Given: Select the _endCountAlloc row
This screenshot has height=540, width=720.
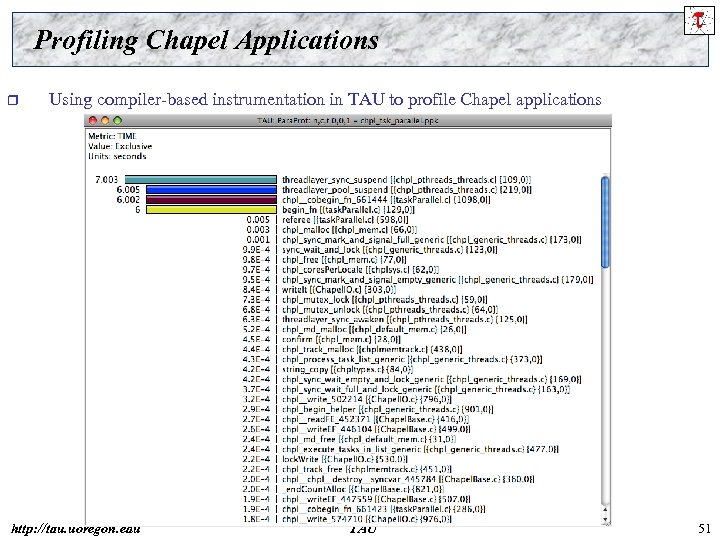Looking at the screenshot, I should point(363,489).
